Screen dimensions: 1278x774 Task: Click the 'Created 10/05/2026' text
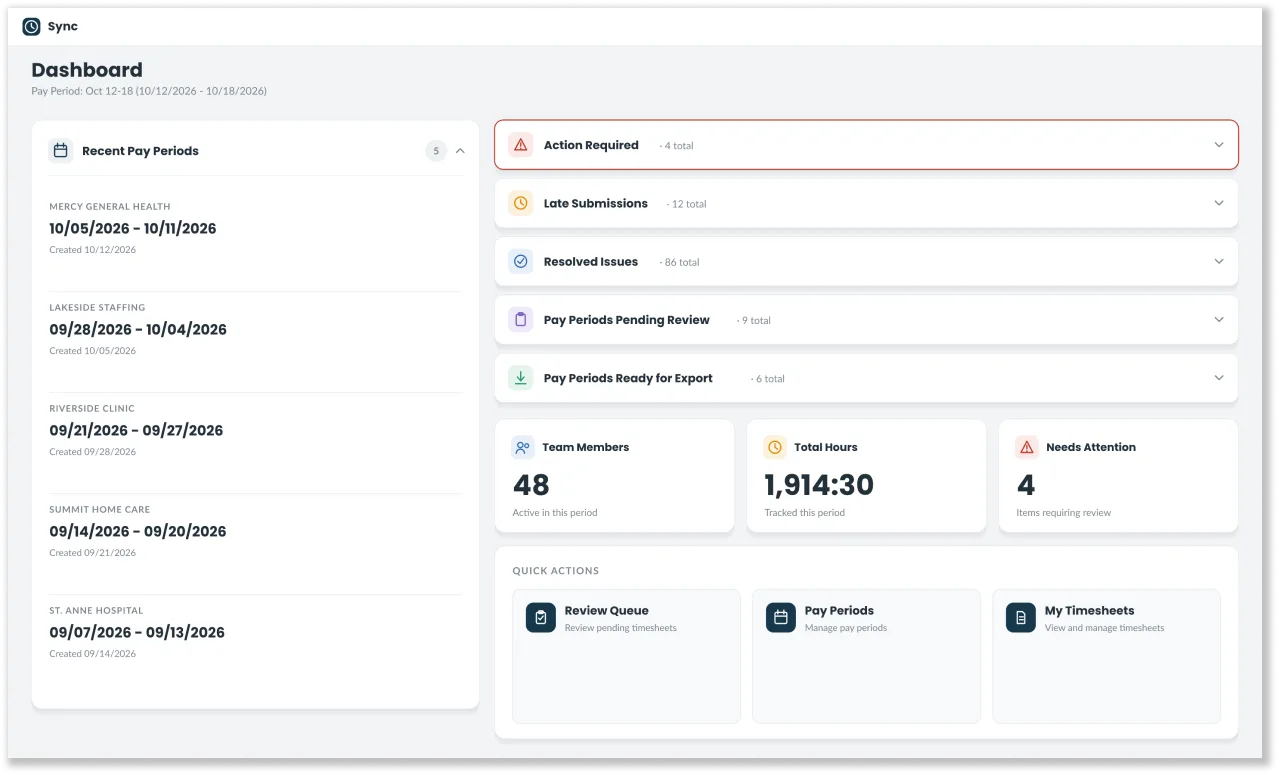click(93, 351)
